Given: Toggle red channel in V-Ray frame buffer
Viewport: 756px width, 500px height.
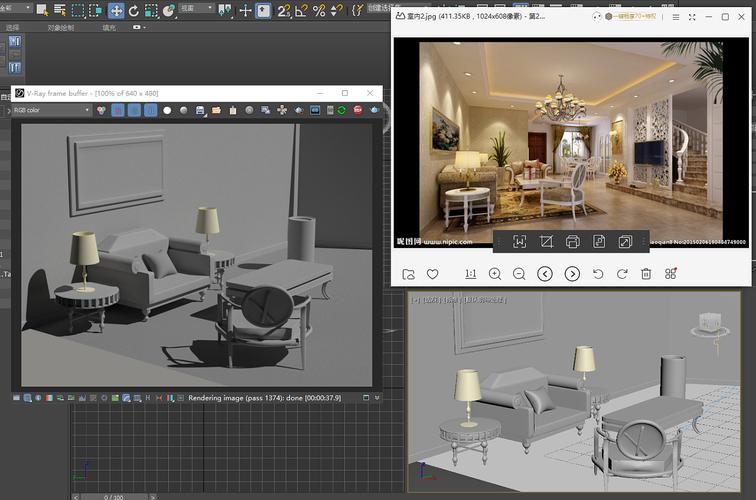Looking at the screenshot, I should pos(118,110).
